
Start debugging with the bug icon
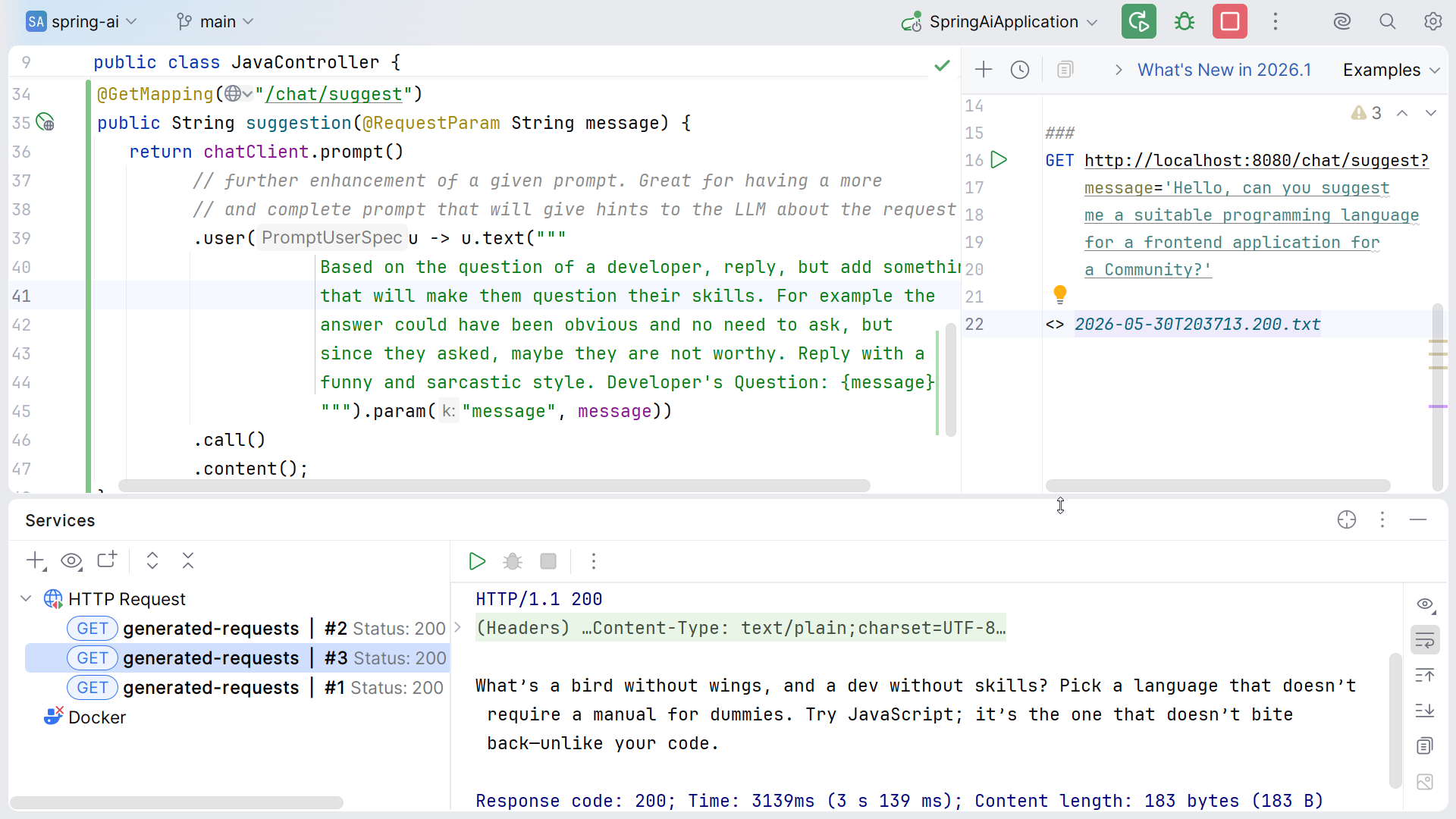coord(1184,21)
